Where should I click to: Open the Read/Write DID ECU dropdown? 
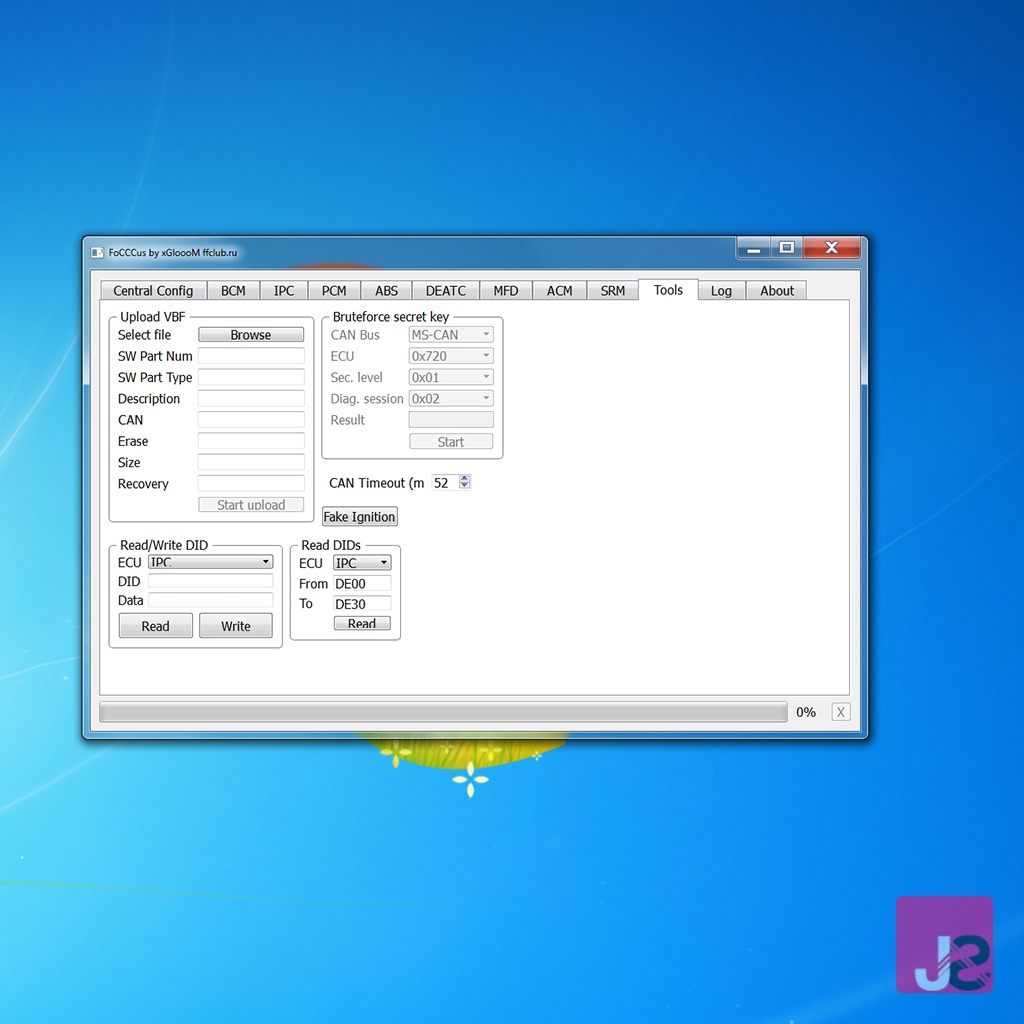[x=210, y=562]
